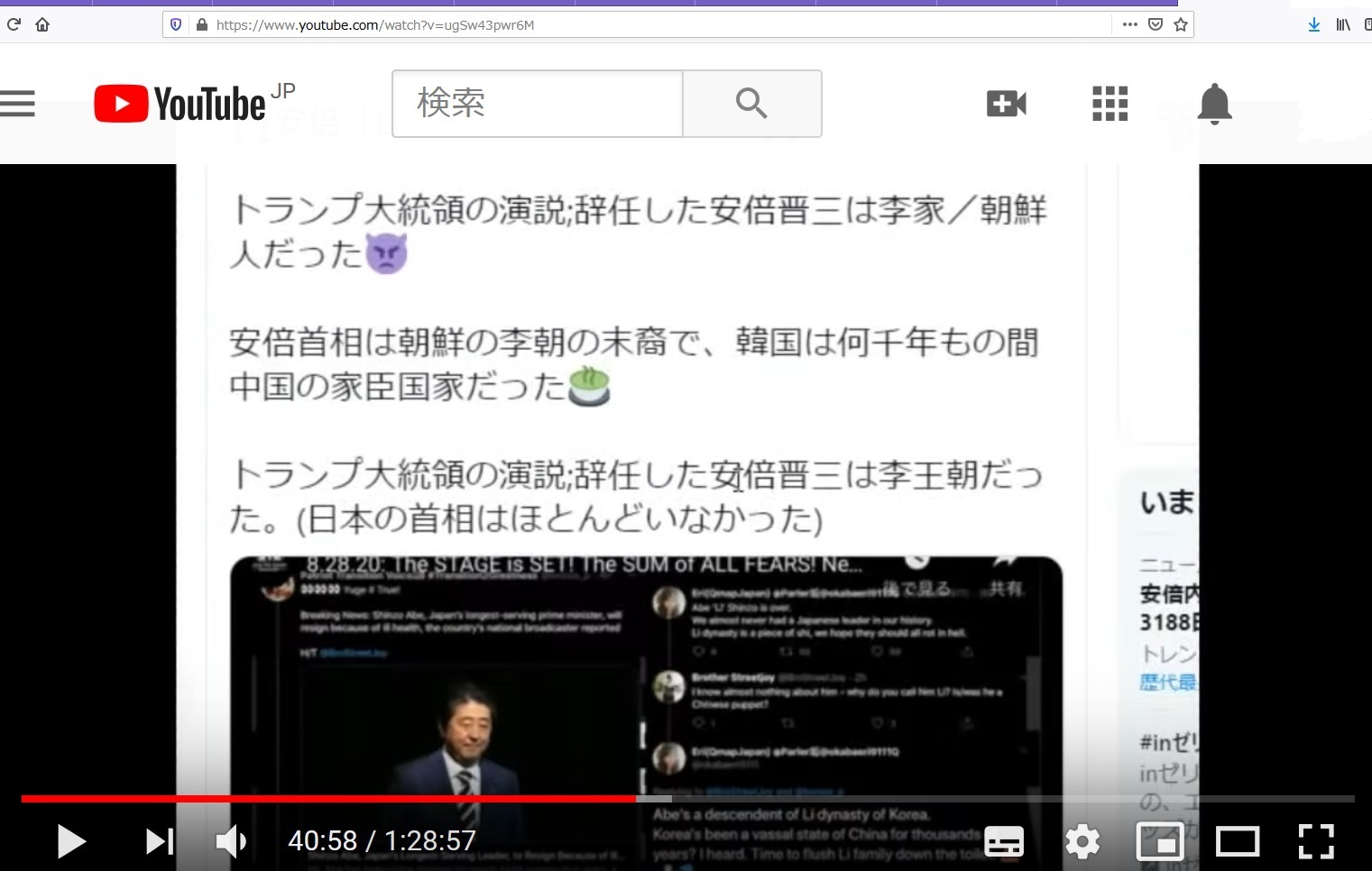1372x871 pixels.
Task: Open the browser downloads panel
Action: [1314, 24]
